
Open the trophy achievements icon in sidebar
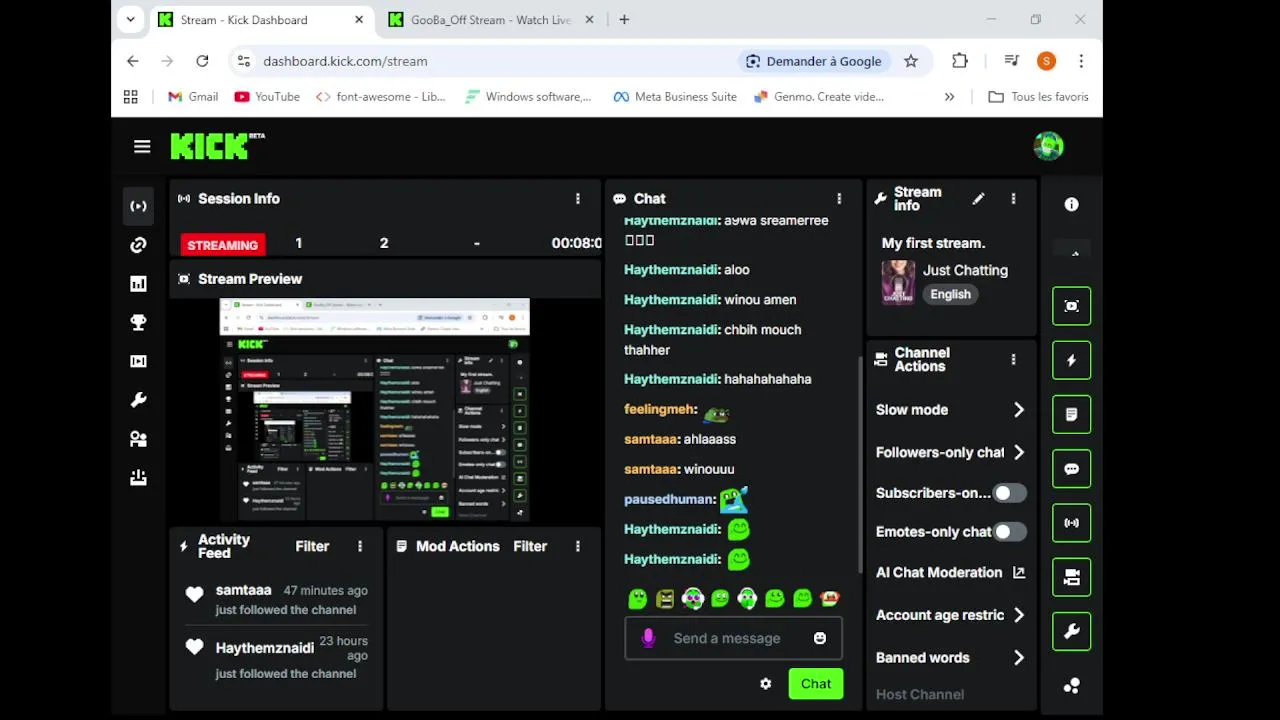(x=138, y=322)
